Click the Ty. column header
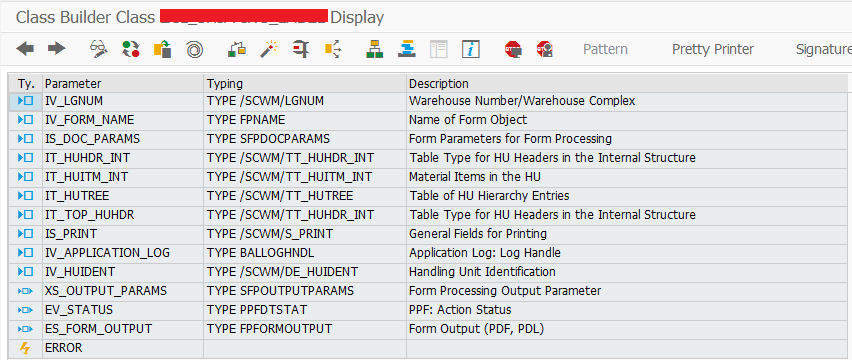The width and height of the screenshot is (852, 360). pos(26,84)
